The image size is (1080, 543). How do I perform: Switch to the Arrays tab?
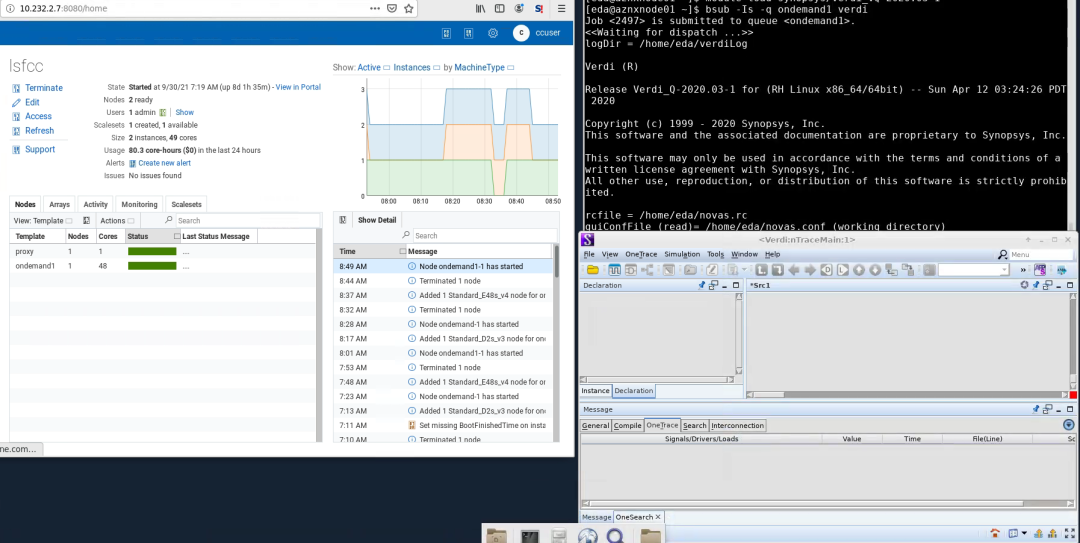coord(59,205)
